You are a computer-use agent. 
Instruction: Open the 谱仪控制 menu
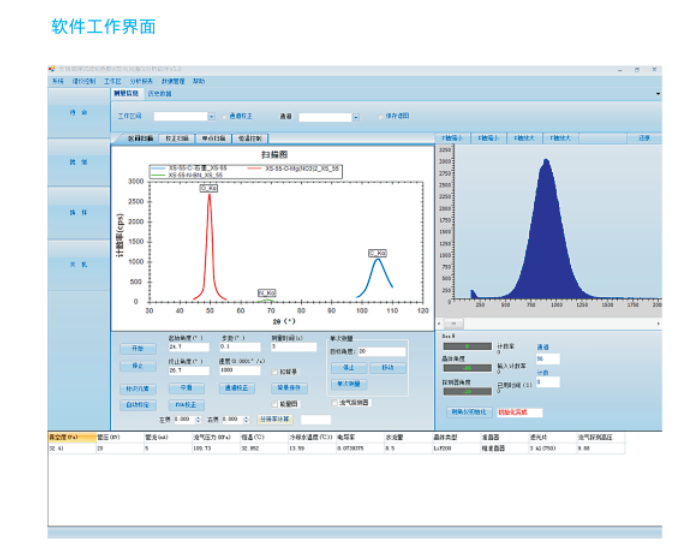pyautogui.click(x=84, y=81)
